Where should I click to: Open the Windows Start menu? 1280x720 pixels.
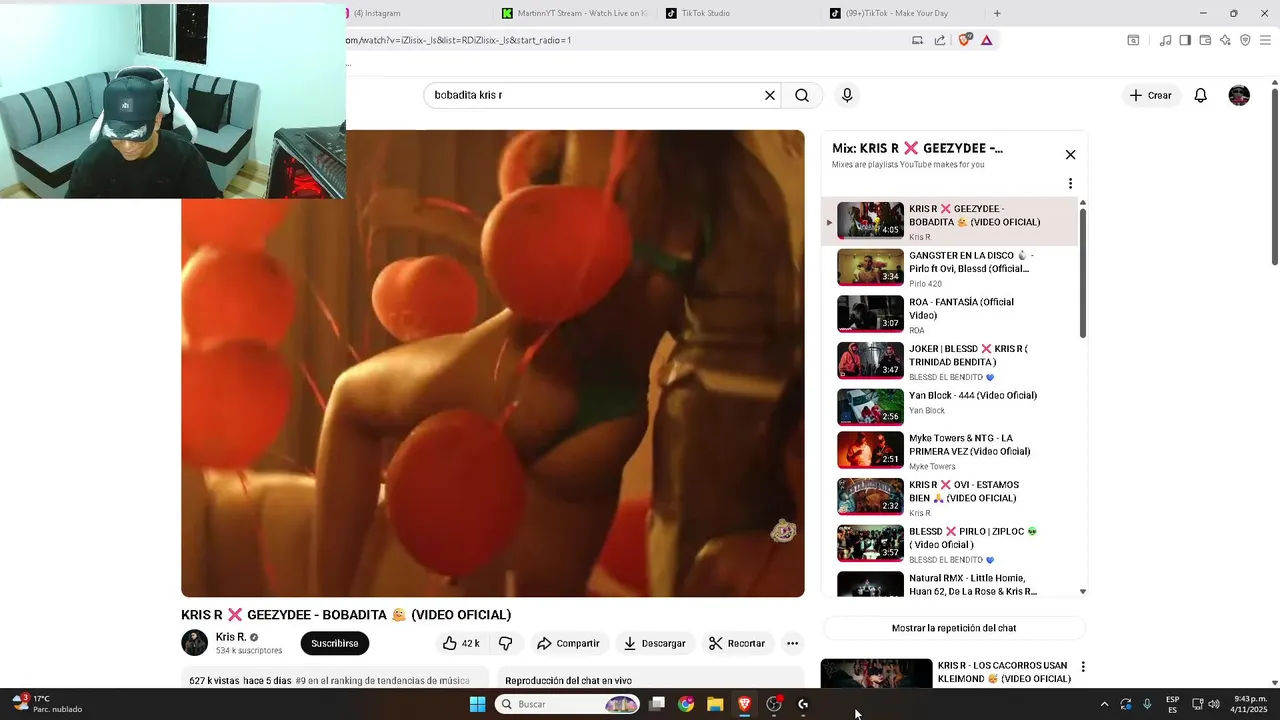coord(477,704)
